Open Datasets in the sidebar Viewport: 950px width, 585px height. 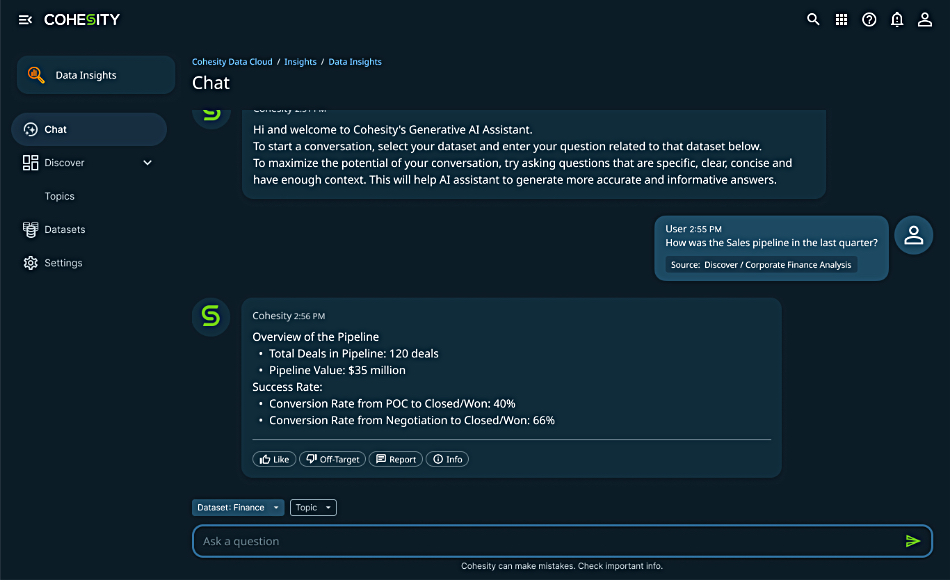point(65,230)
